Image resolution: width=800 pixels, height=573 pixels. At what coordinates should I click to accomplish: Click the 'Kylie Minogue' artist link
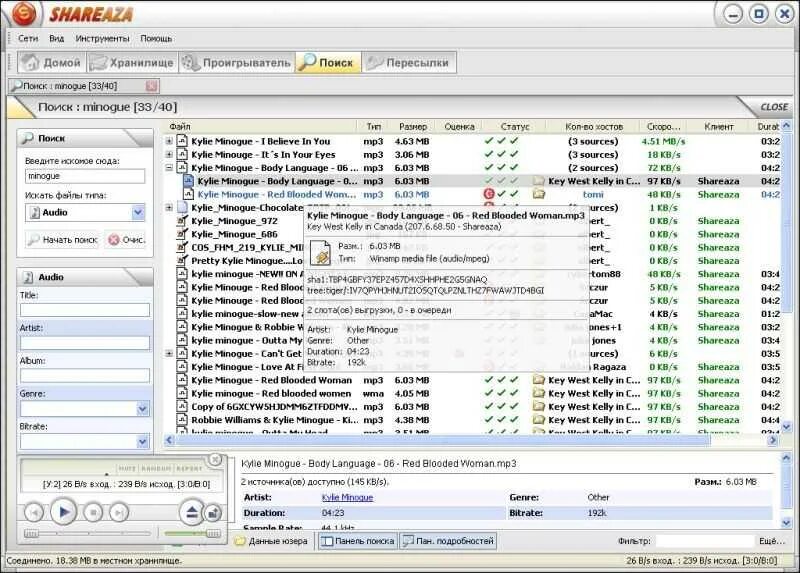(347, 497)
